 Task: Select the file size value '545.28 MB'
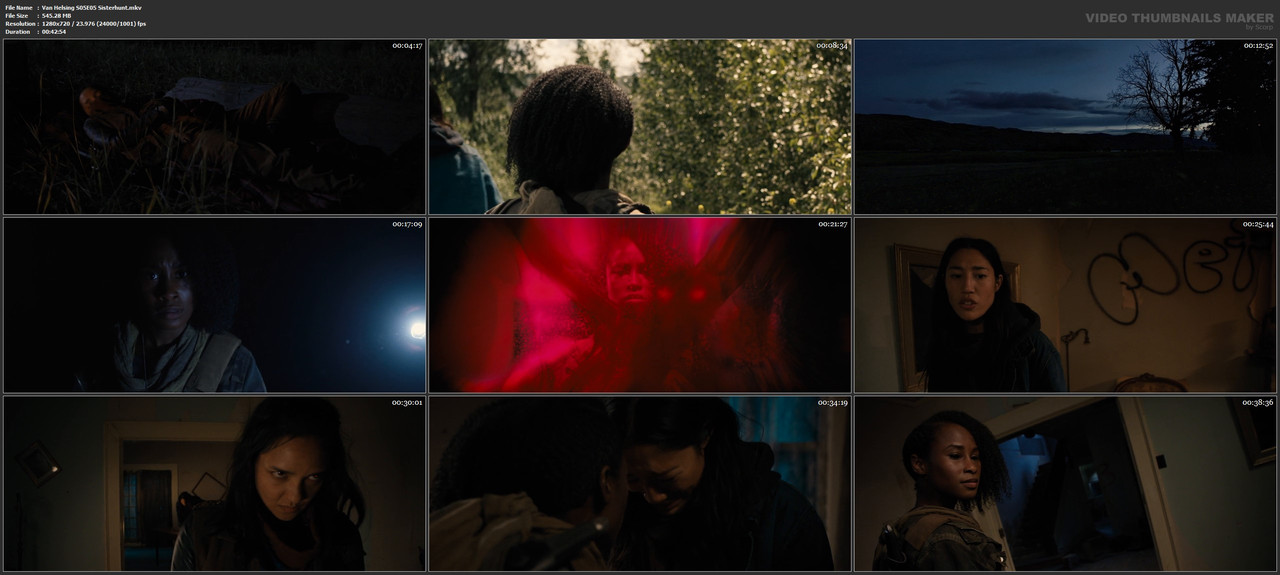coord(58,16)
